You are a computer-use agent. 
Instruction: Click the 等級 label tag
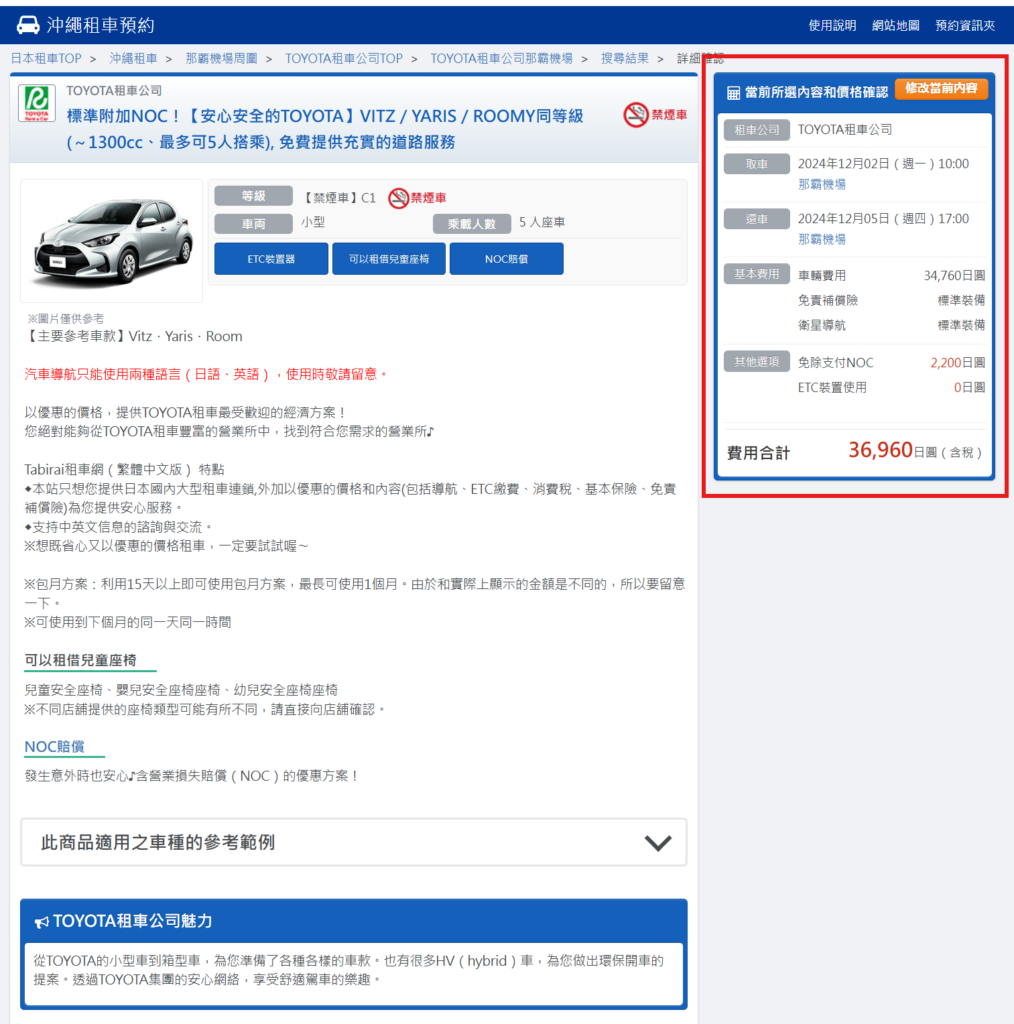[x=253, y=196]
